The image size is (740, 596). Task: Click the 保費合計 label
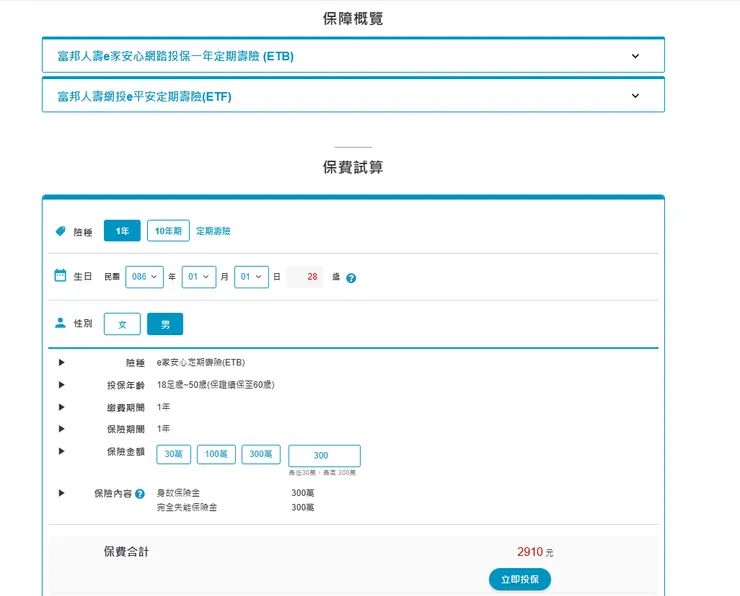click(126, 552)
